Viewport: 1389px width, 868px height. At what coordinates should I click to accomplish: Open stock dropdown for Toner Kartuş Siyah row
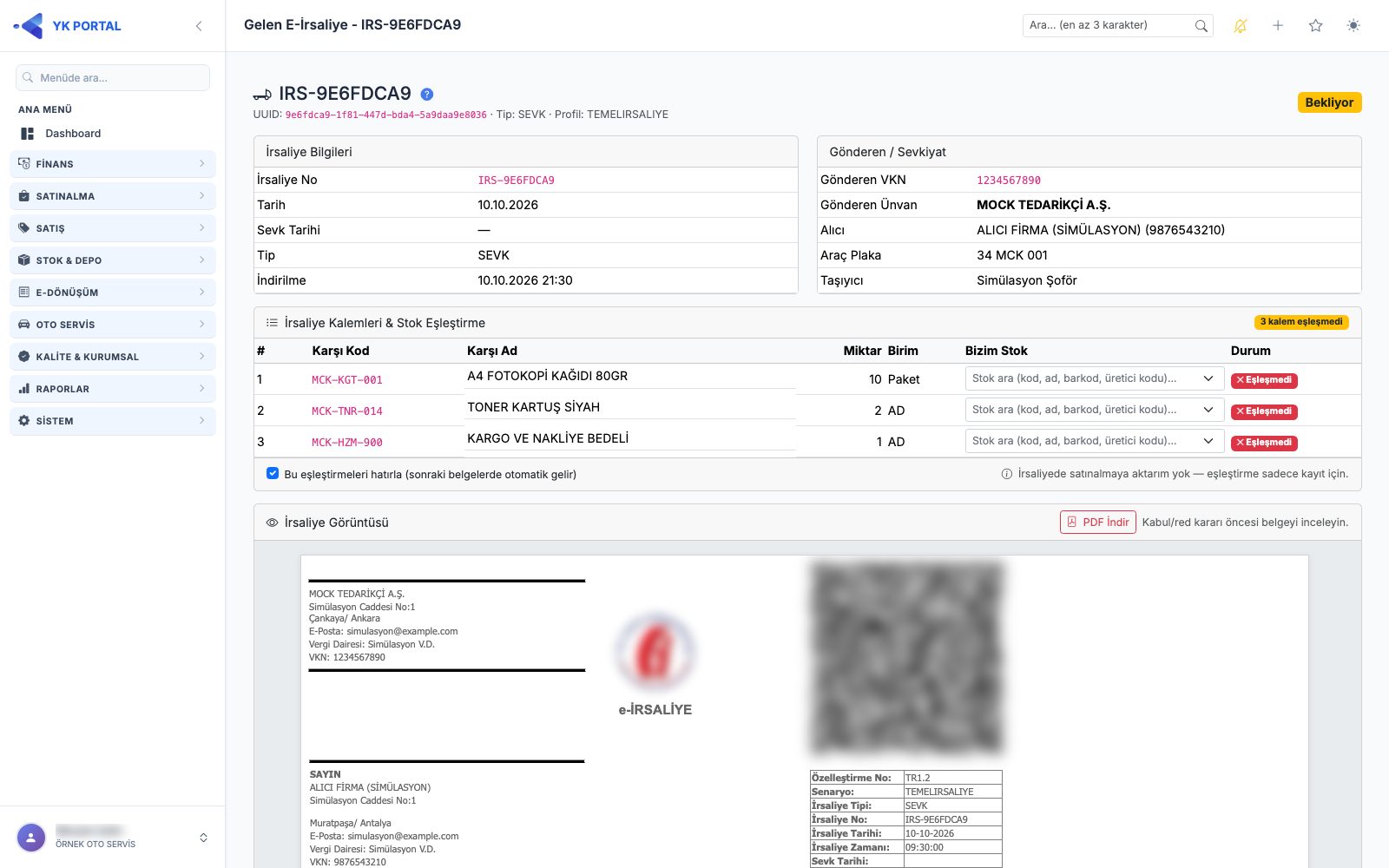[x=1094, y=410]
